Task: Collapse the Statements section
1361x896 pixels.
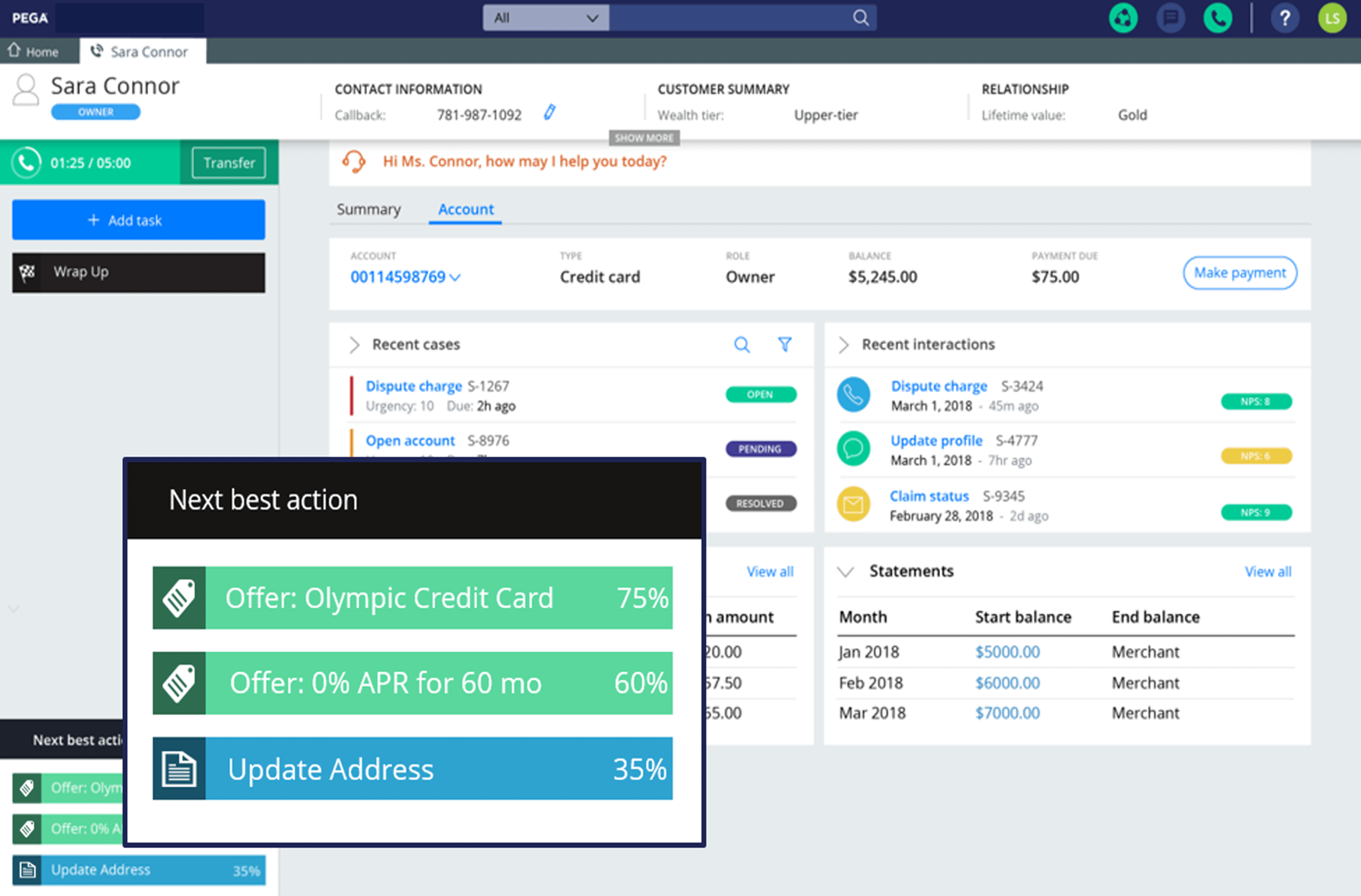Action: pos(845,571)
